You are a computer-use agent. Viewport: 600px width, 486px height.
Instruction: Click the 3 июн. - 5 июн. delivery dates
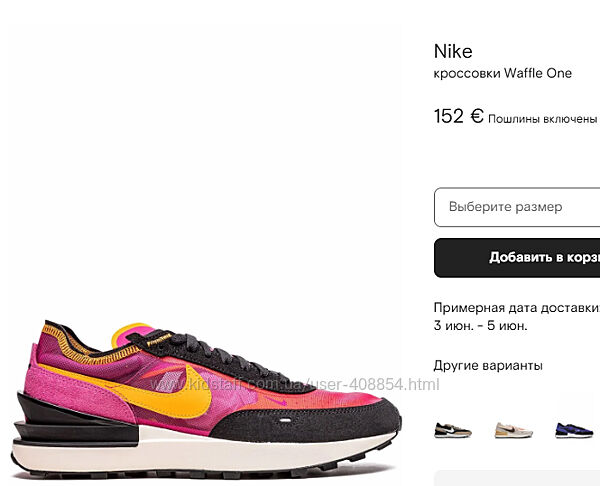pos(481,326)
